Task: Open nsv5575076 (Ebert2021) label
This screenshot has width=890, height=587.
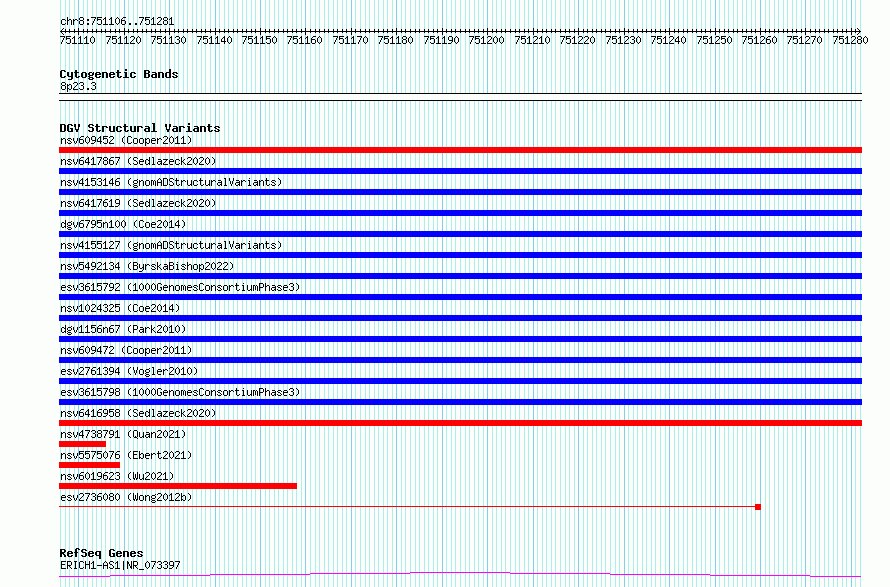Action: pos(126,455)
